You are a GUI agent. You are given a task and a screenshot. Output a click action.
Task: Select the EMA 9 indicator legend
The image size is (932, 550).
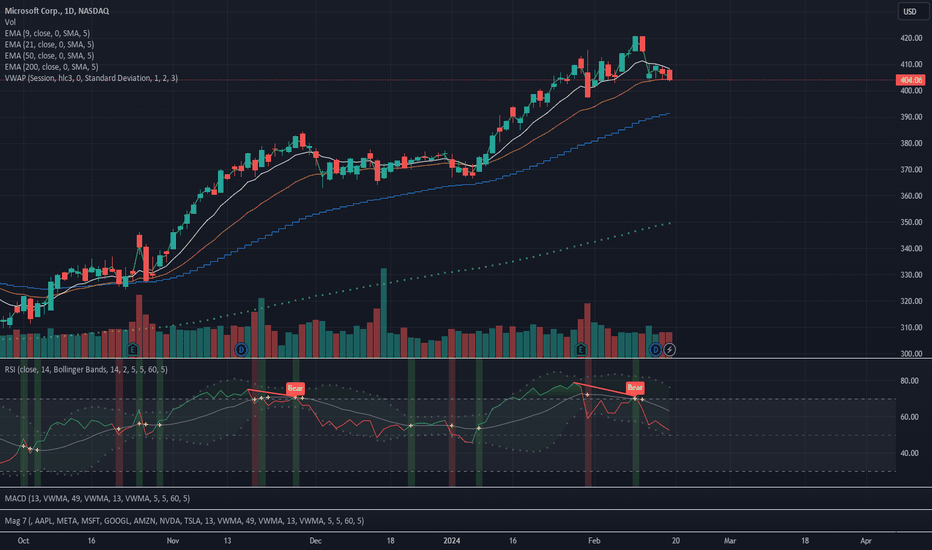pos(48,33)
